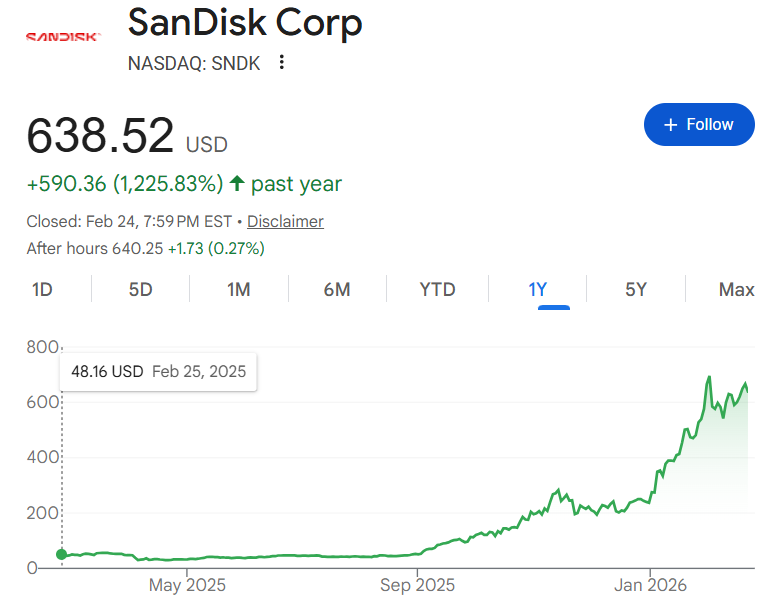Open the Disclaimer link
This screenshot has width=777, height=603.
click(x=285, y=222)
